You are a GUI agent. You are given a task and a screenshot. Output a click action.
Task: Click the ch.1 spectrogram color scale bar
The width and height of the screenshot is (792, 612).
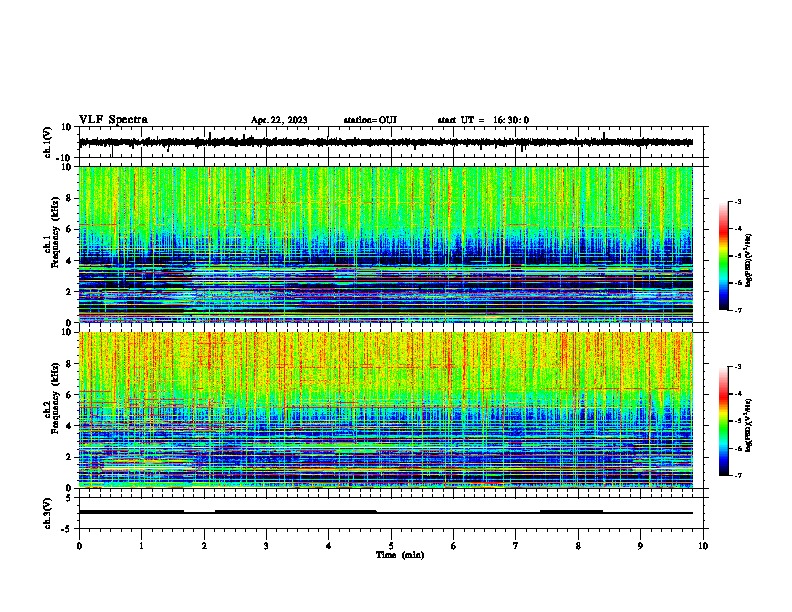[x=724, y=256]
